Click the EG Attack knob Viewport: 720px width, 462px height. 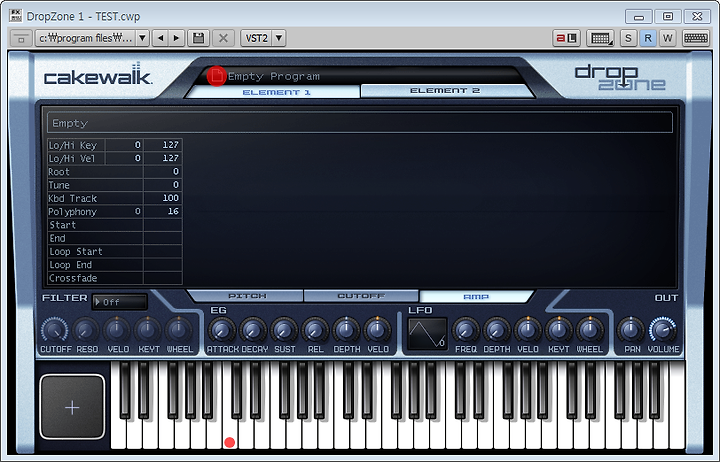pyautogui.click(x=222, y=330)
